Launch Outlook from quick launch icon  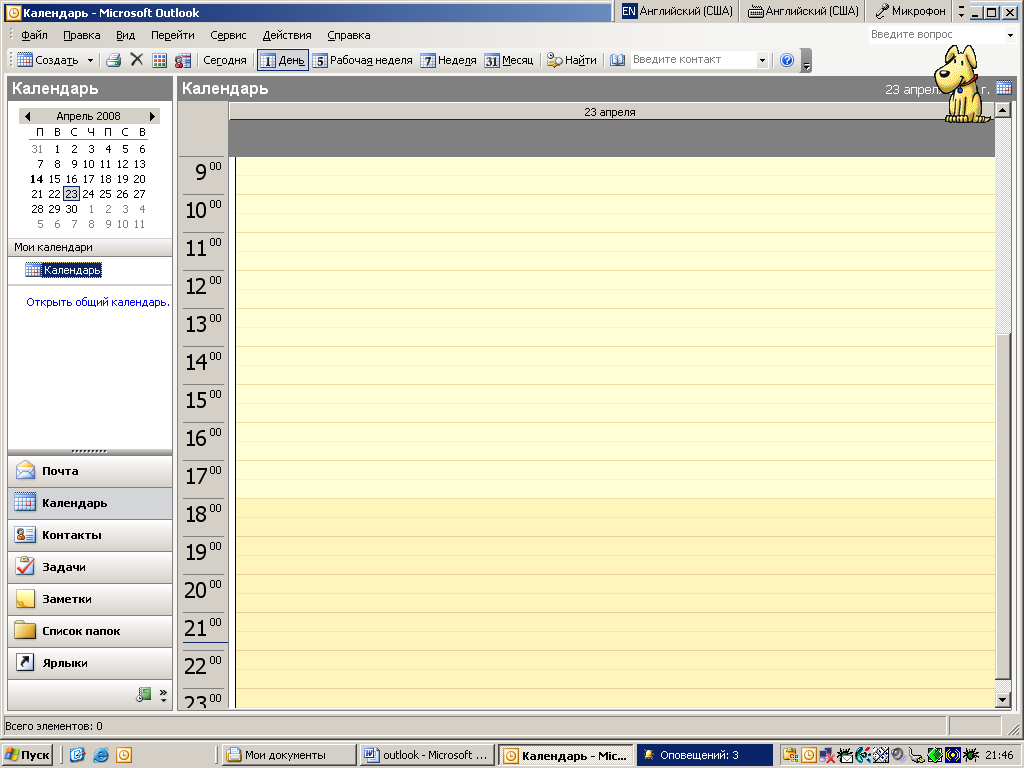[x=124, y=755]
